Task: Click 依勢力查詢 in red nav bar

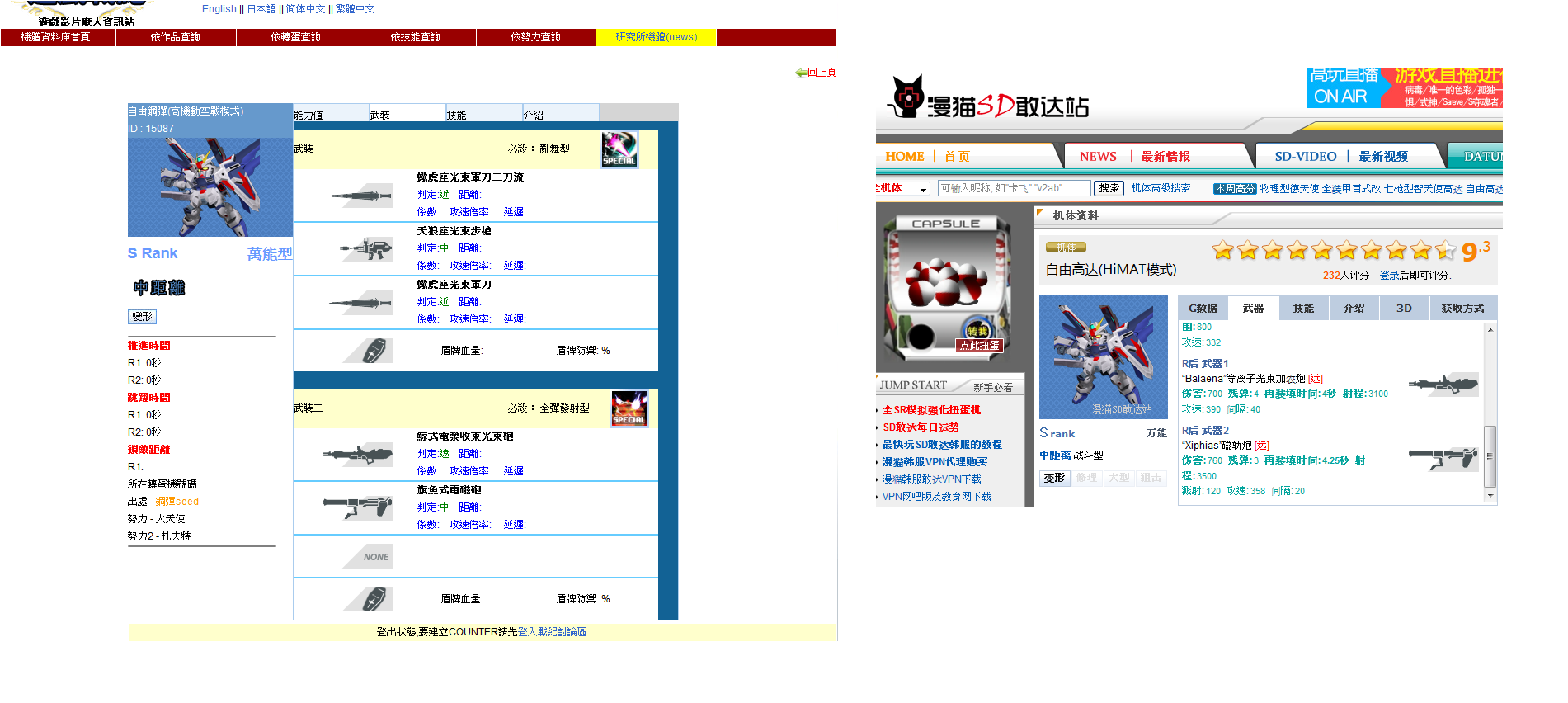Action: pyautogui.click(x=536, y=37)
